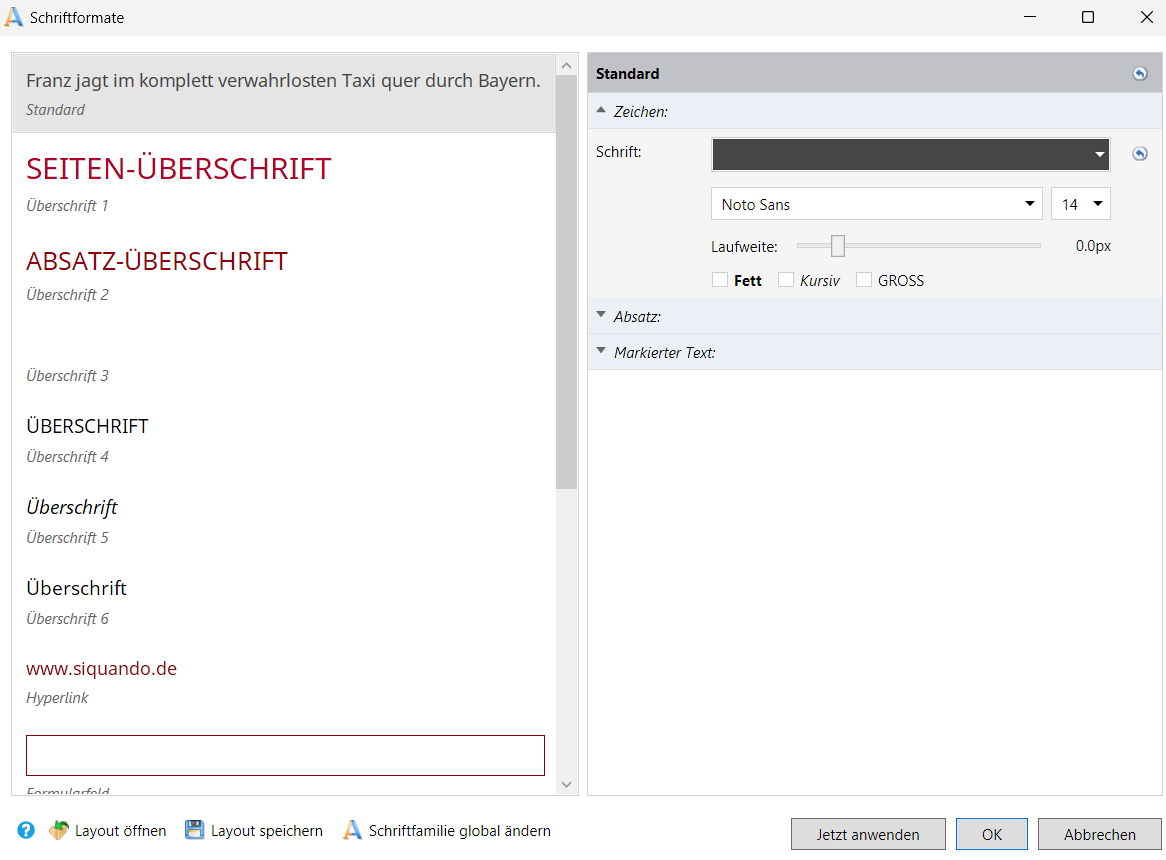Select the ABSATZ-ÜBERSCHRIFT format entry
Image resolution: width=1166 pixels, height=860 pixels.
[157, 262]
